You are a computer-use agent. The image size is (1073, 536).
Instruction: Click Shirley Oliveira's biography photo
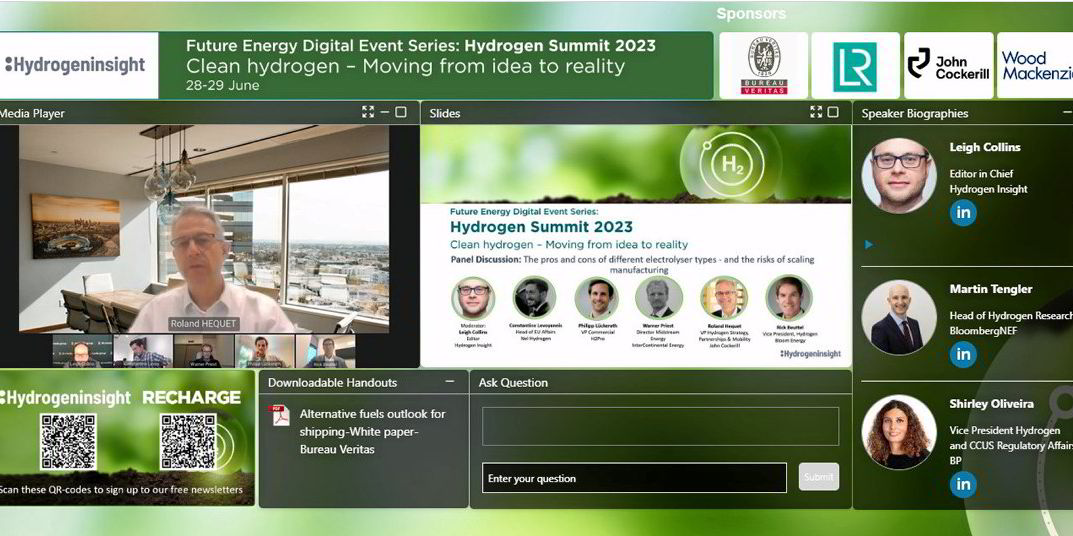899,432
